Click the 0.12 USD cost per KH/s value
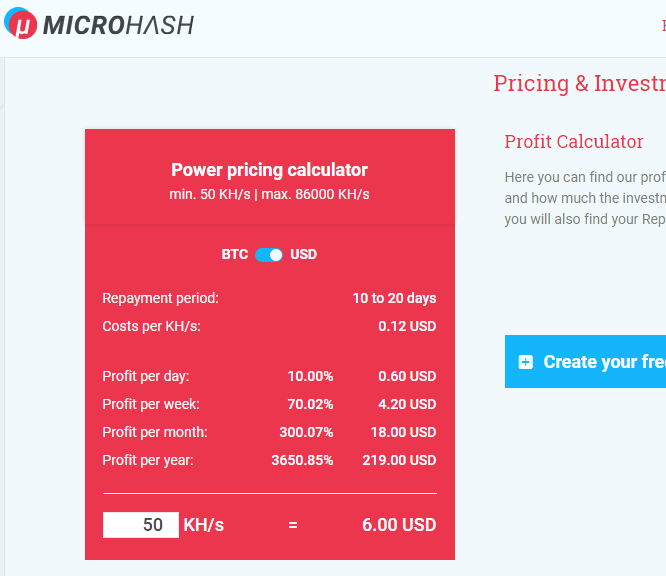The image size is (666, 576). (407, 326)
